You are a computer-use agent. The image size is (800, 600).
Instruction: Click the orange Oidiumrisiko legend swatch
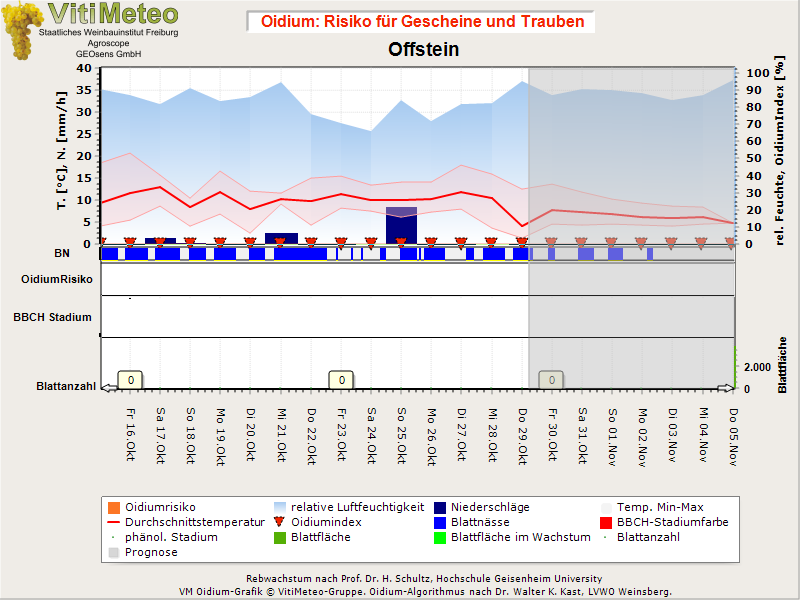coord(114,508)
